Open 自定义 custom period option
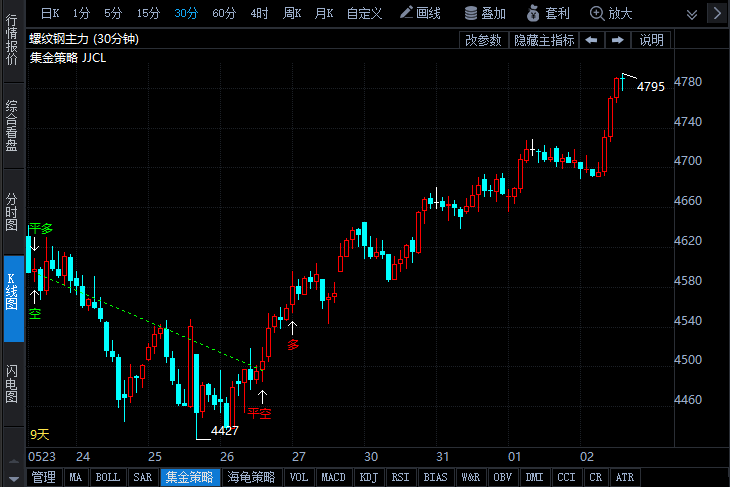 pos(365,14)
